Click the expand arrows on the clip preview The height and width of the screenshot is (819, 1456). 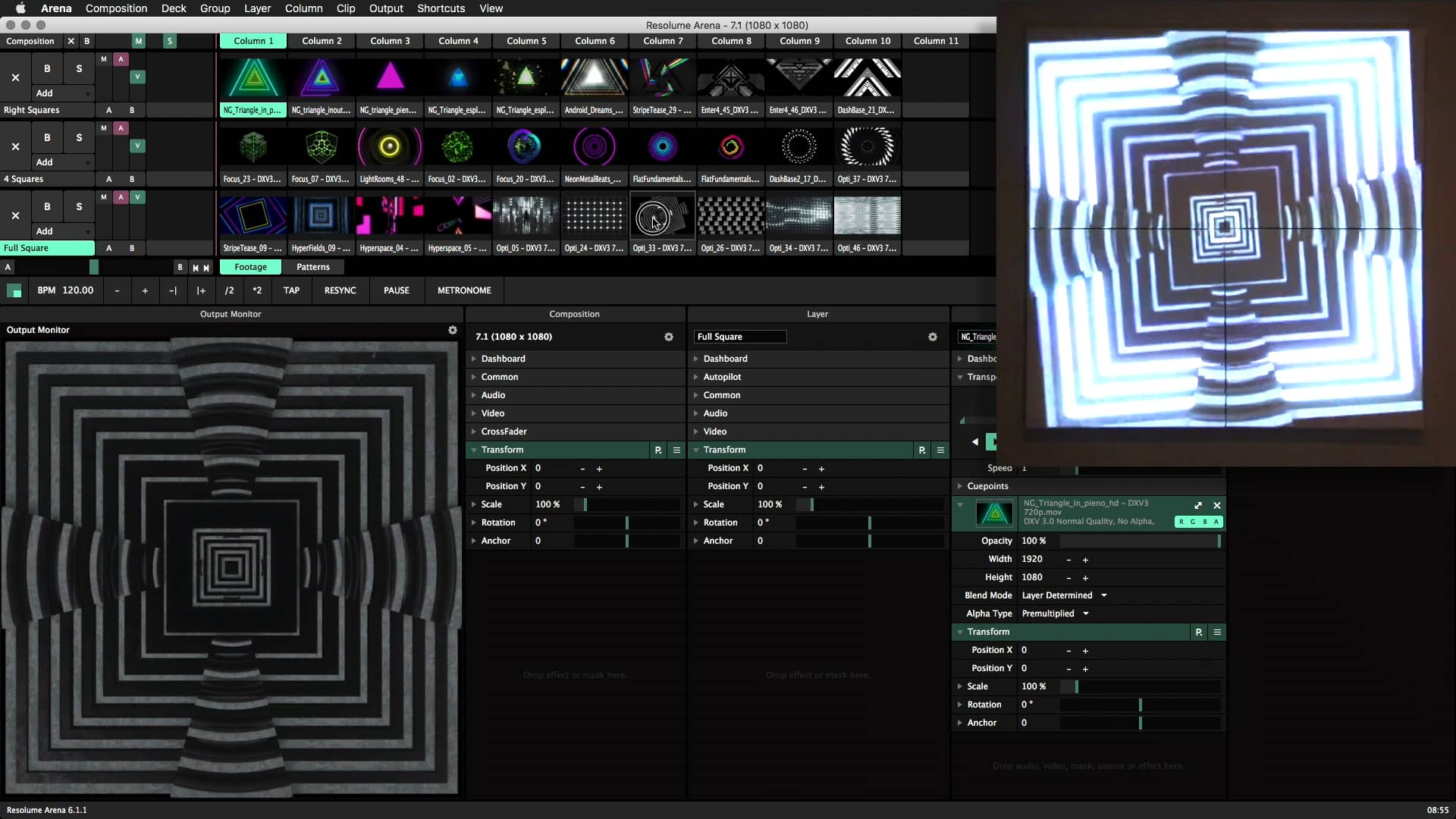click(x=1198, y=506)
